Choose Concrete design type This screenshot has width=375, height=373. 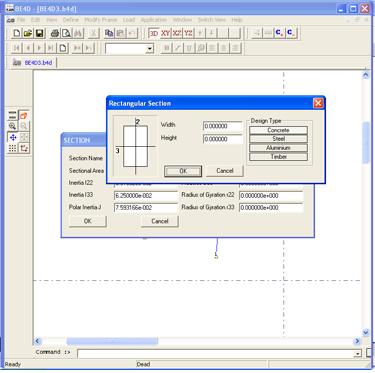278,130
